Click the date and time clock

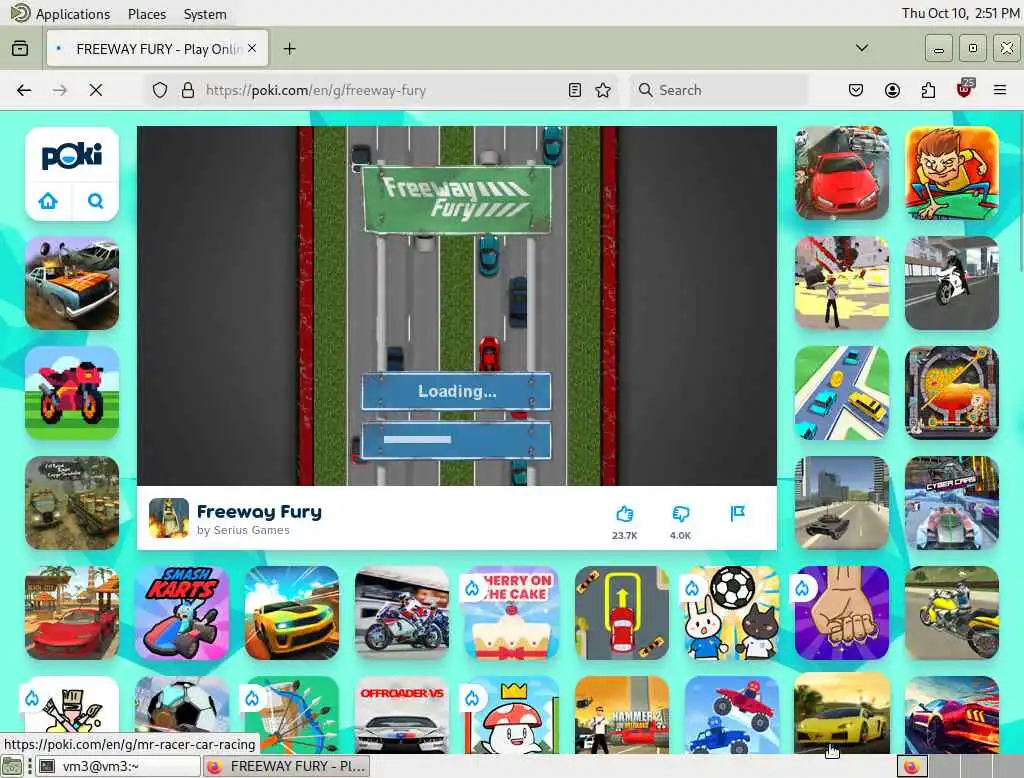tap(960, 13)
